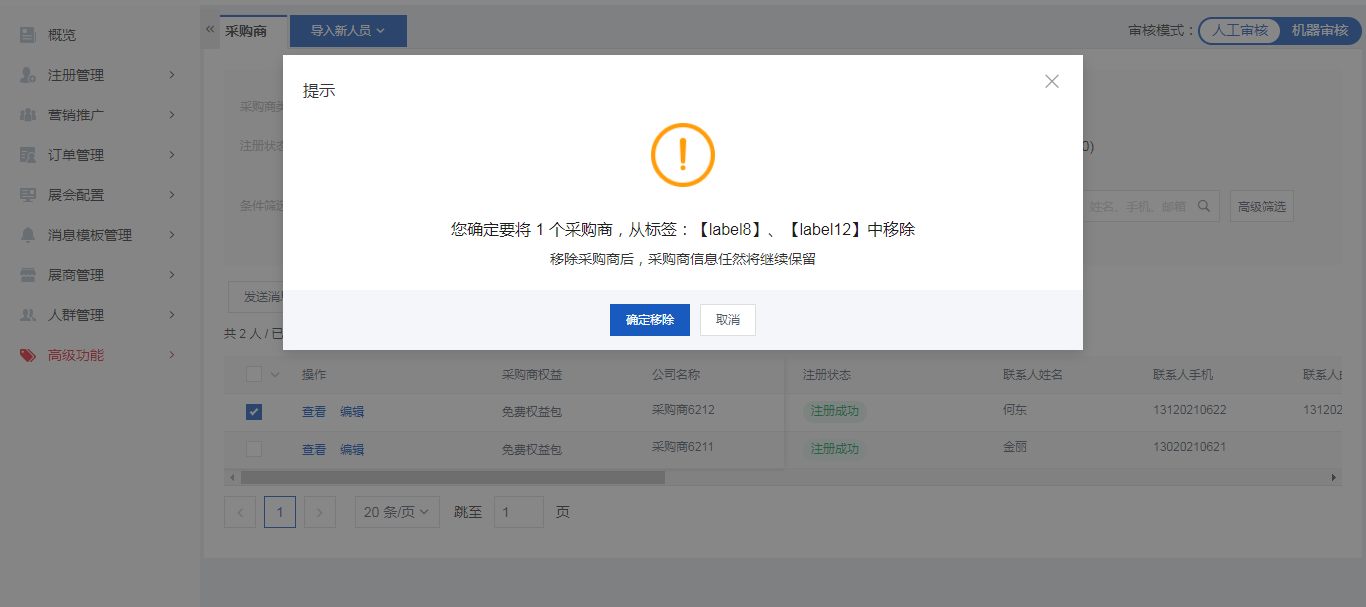Check the checkbox for 采购商6211 row
Screen dimensions: 1366x607
coord(254,449)
